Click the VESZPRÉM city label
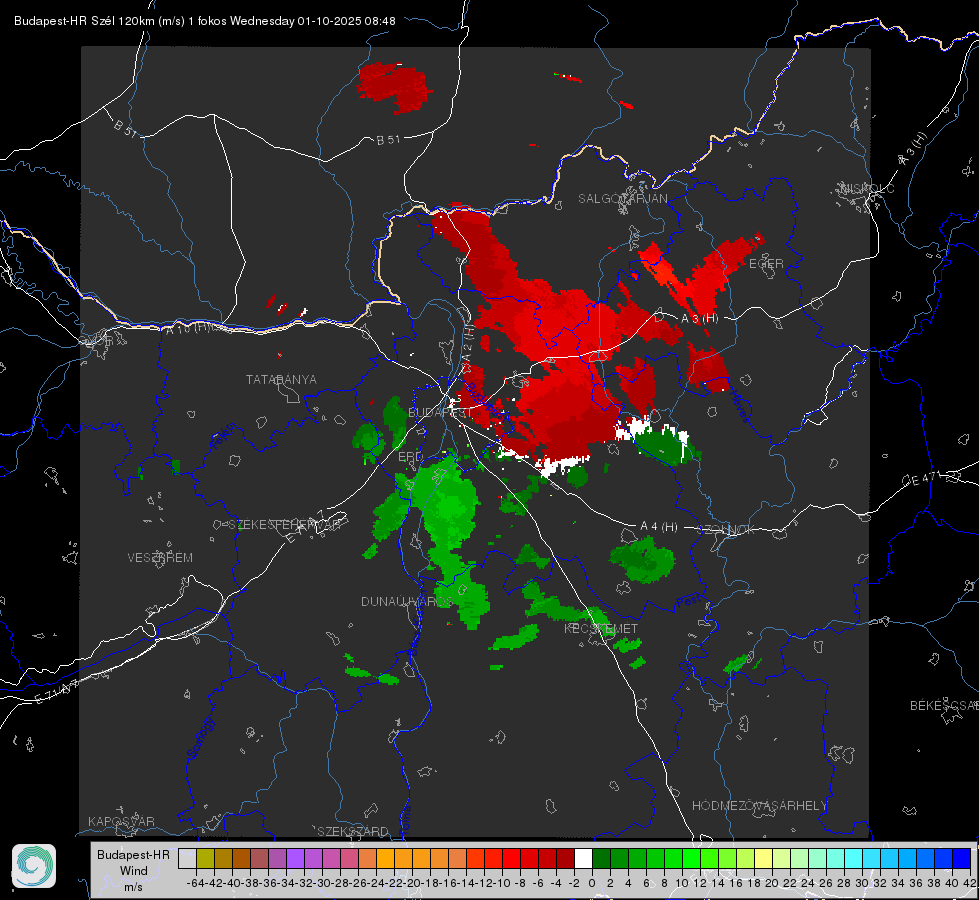 click(x=160, y=558)
